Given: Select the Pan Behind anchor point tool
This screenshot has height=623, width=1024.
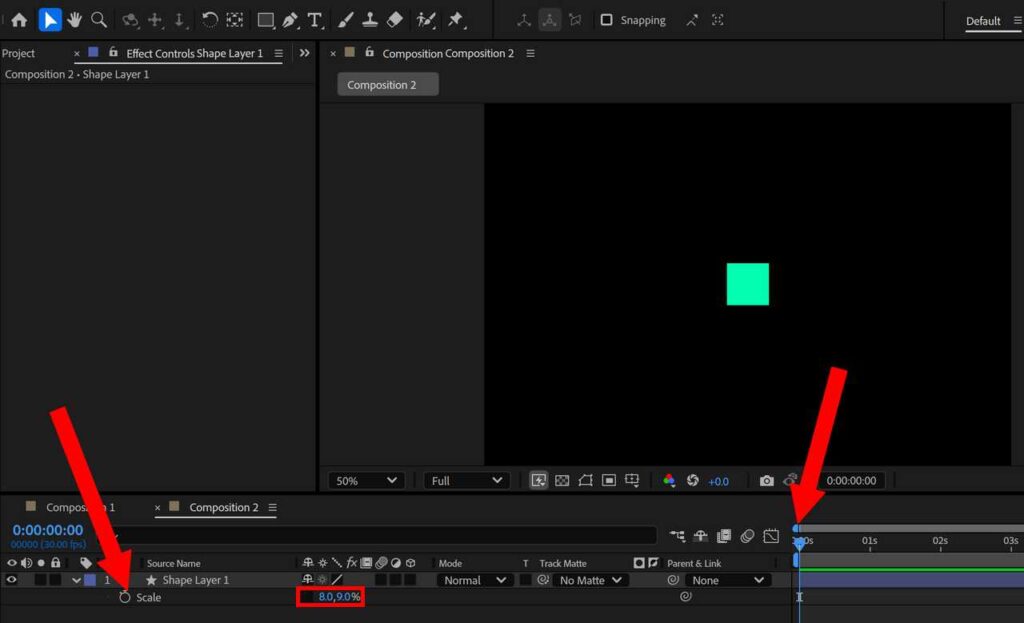Looking at the screenshot, I should pyautogui.click(x=234, y=20).
